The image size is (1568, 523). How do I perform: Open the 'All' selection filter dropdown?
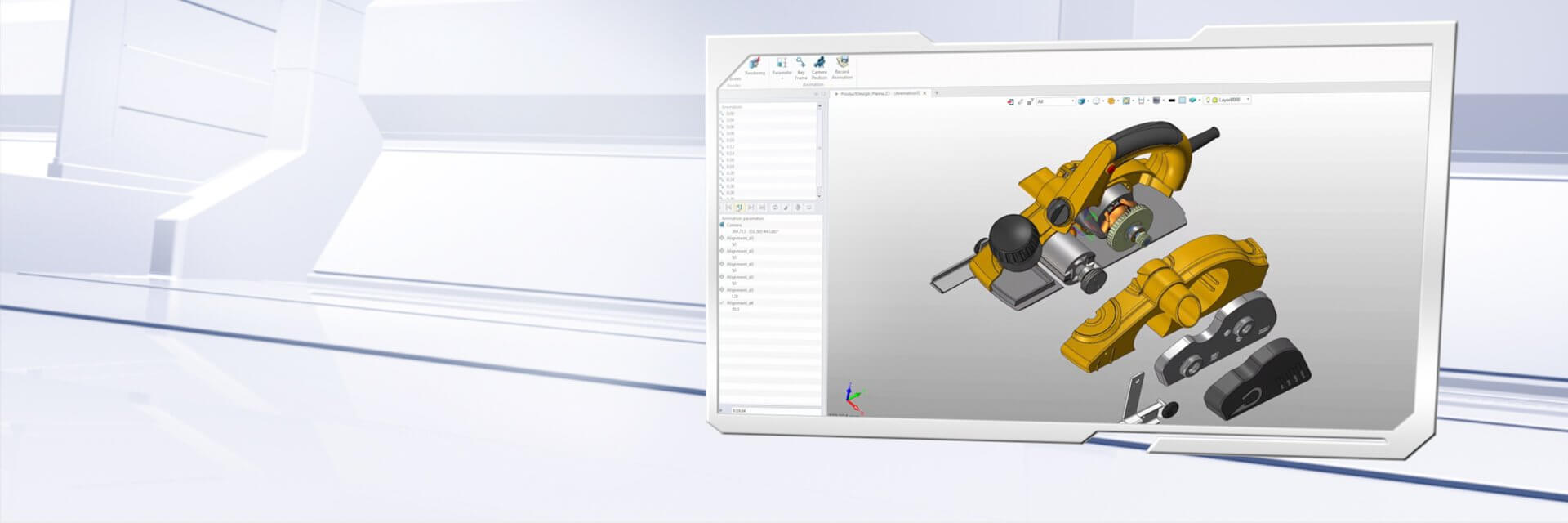coord(1055,101)
